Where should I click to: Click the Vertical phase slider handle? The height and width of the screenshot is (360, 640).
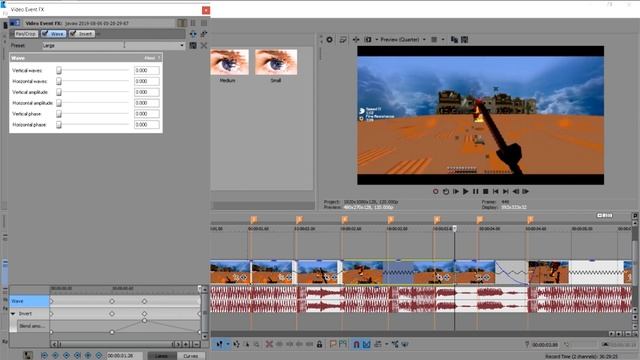tap(59, 114)
